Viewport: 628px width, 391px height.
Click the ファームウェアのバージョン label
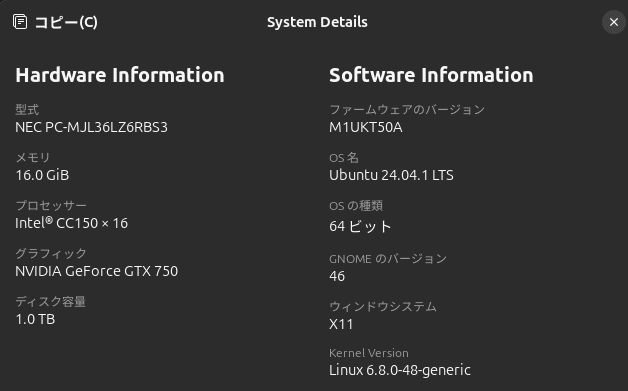pos(407,109)
